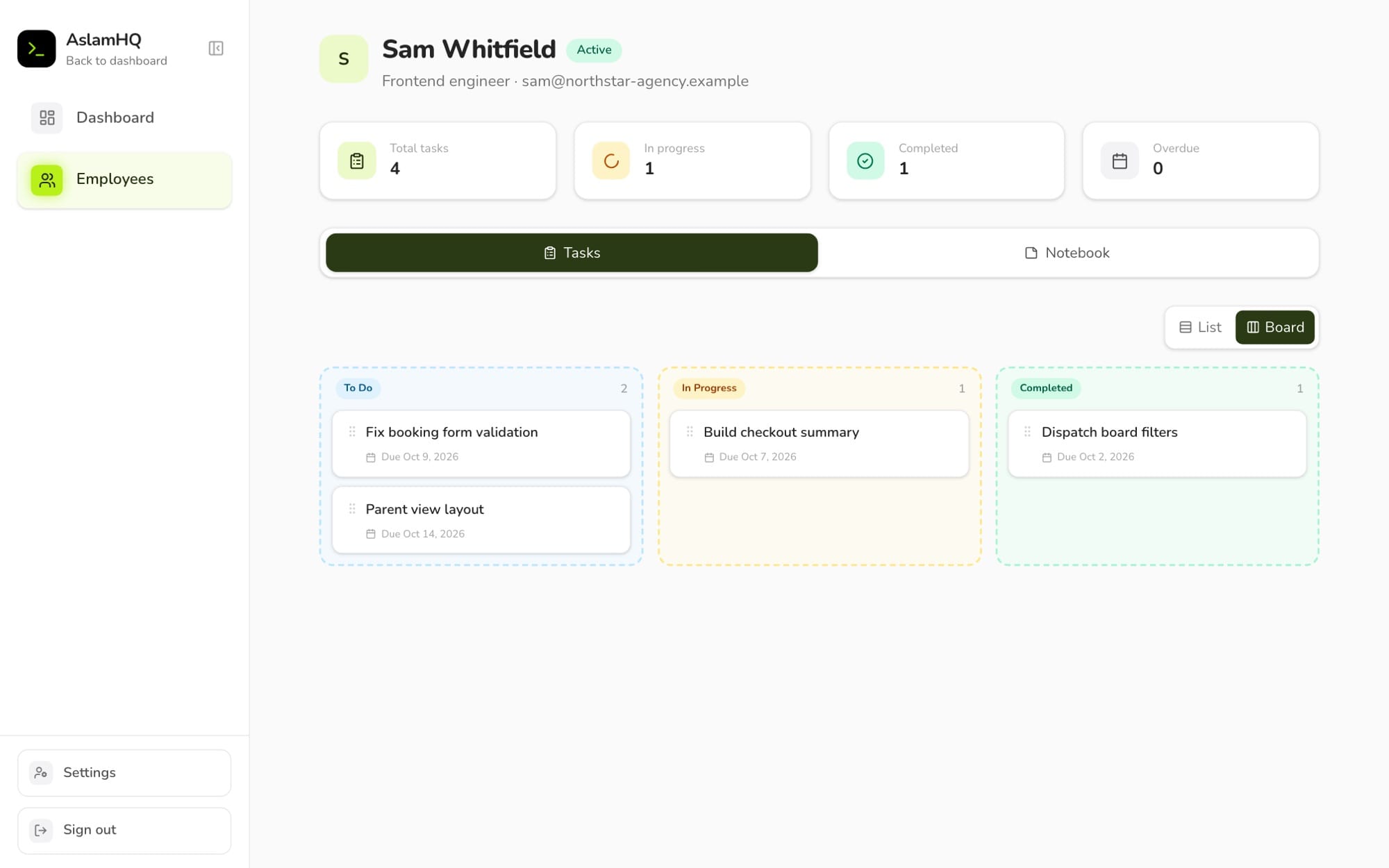This screenshot has height=868, width=1389.
Task: Open Settings button
Action: pos(124,773)
